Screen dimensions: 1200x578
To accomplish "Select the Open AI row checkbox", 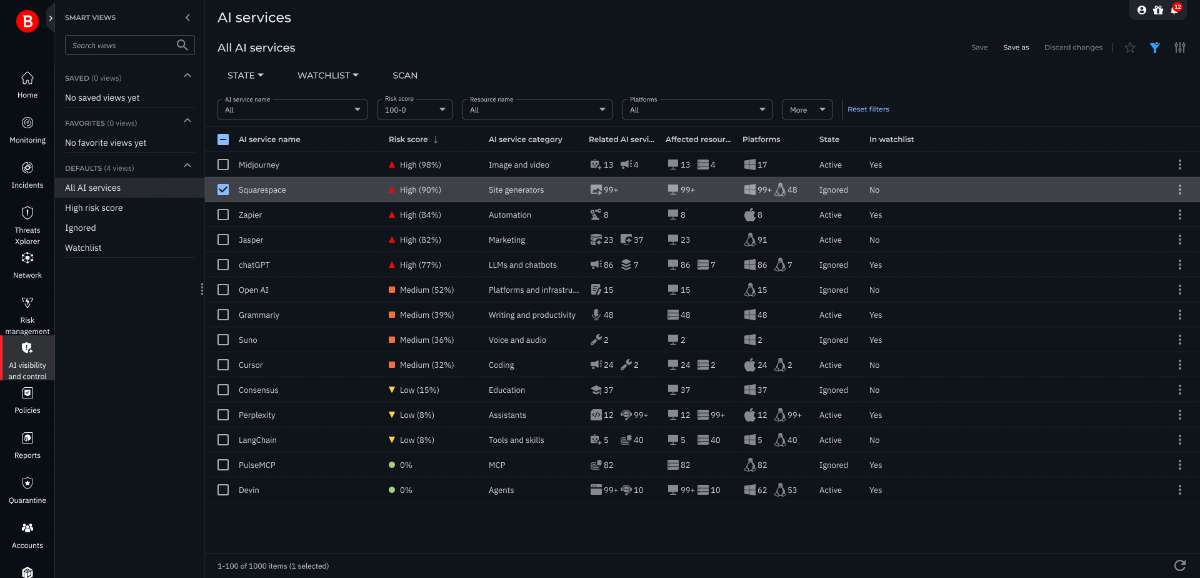I will (223, 289).
